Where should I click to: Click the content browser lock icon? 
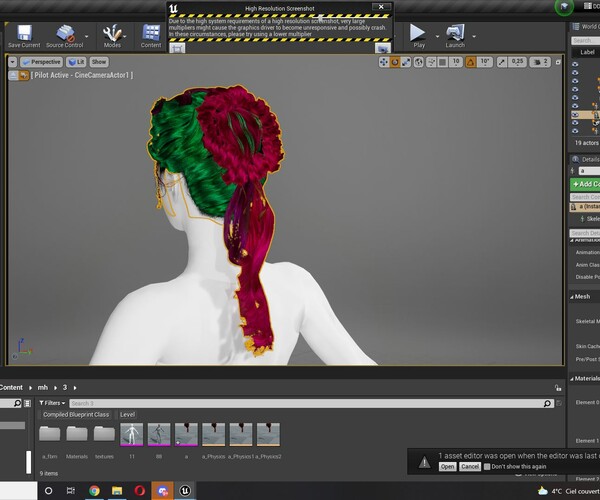[558, 388]
